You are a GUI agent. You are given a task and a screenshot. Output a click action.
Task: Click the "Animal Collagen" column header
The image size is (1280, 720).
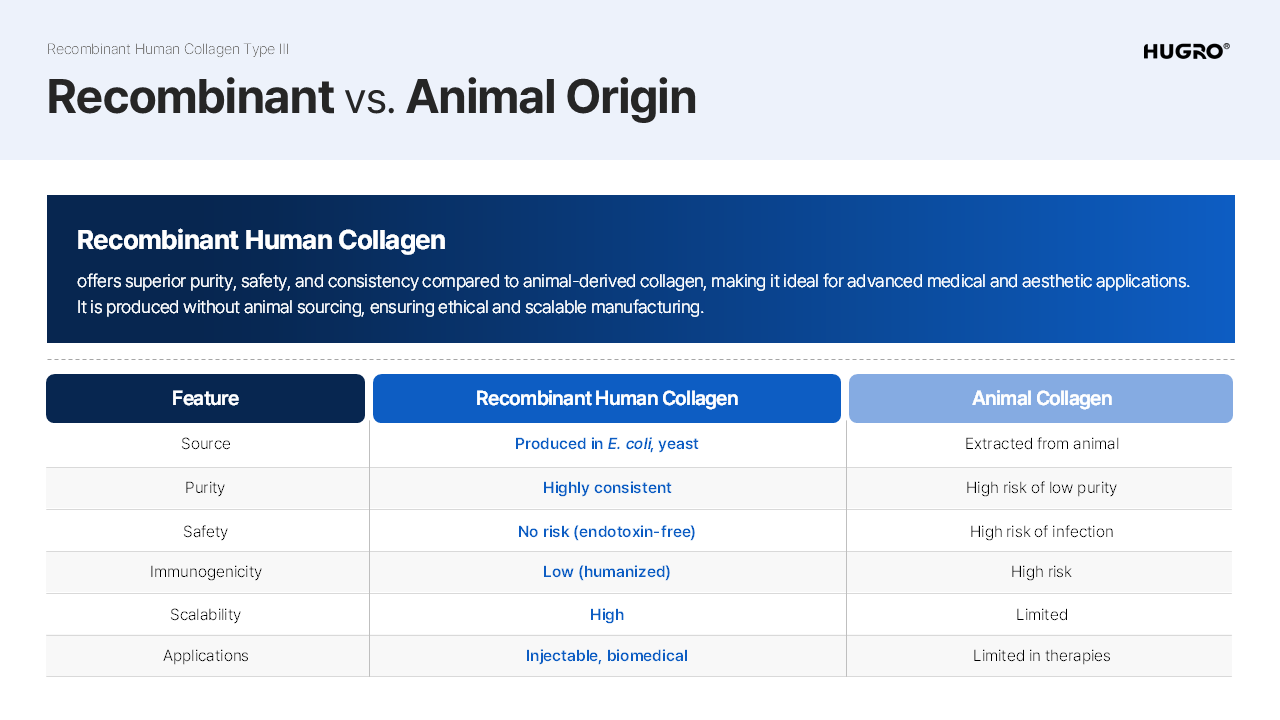[x=1041, y=398]
